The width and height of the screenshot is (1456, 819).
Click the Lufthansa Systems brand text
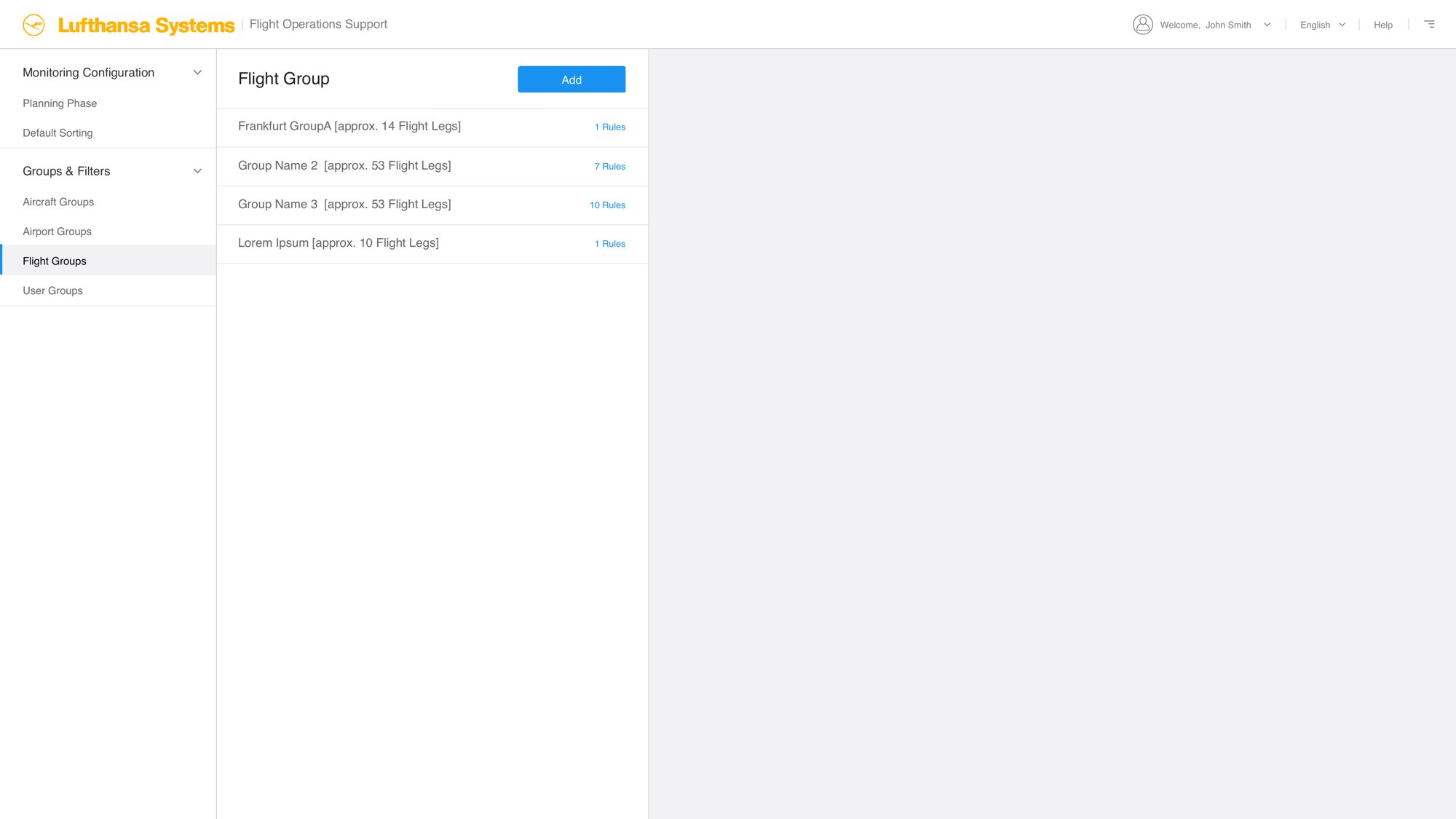click(146, 25)
